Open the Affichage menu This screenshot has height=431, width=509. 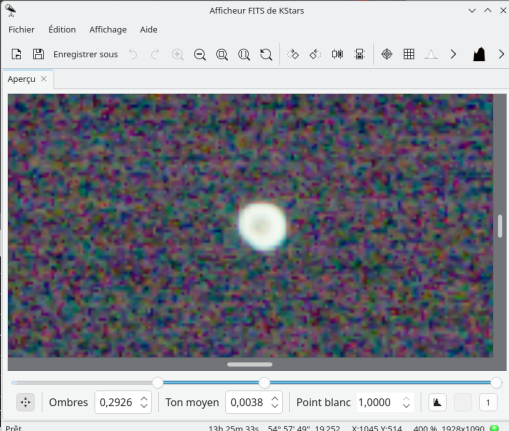click(x=108, y=30)
